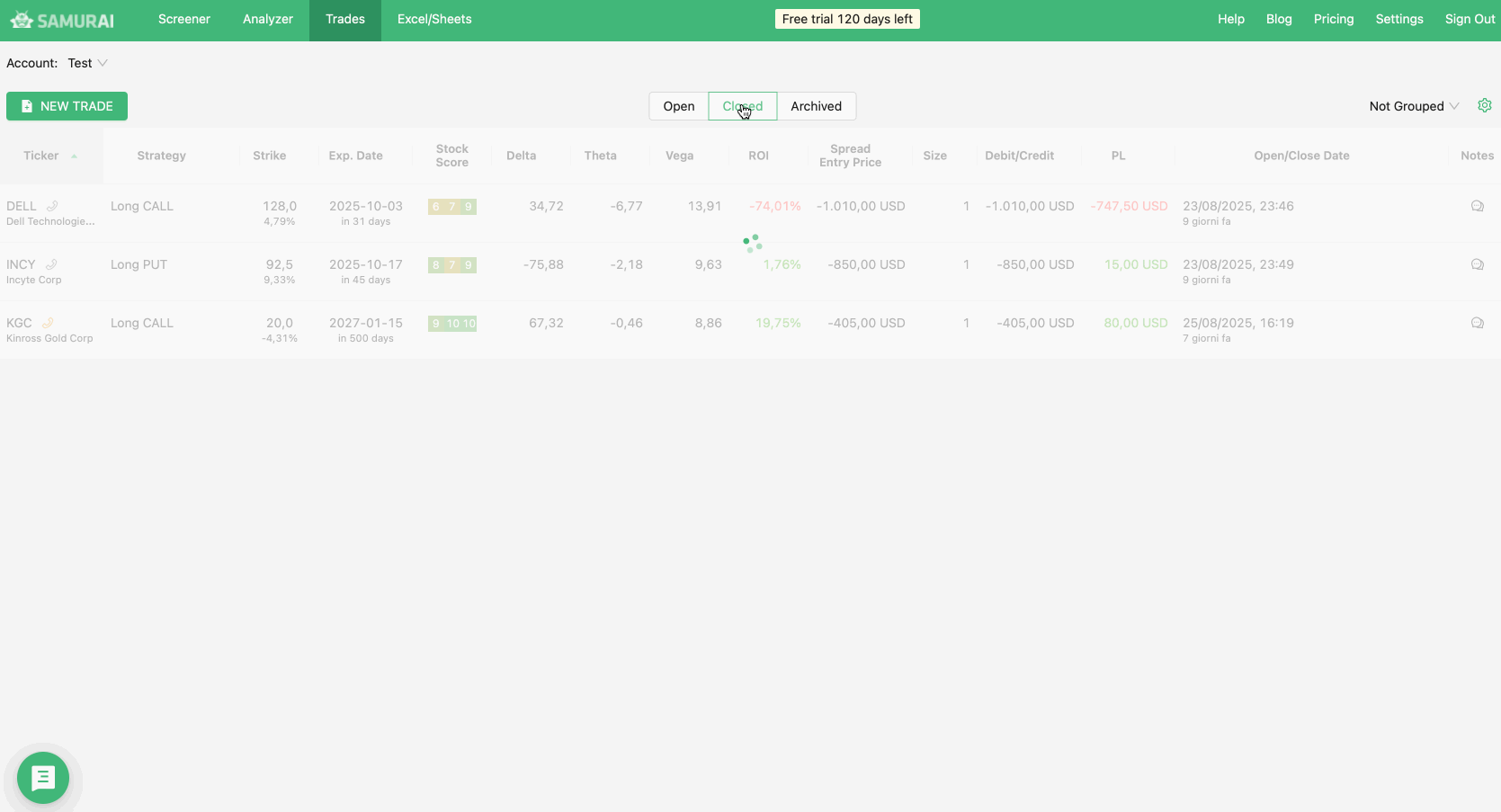Open the chat support widget

[x=42, y=777]
